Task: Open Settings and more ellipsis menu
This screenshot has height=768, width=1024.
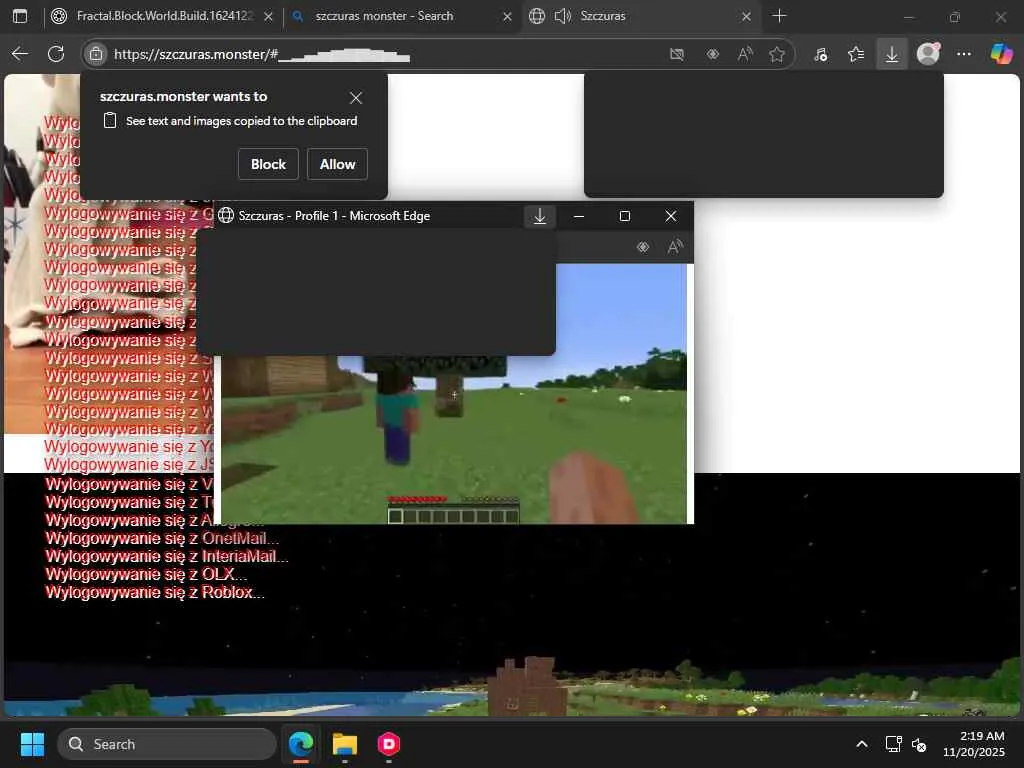Action: (964, 54)
